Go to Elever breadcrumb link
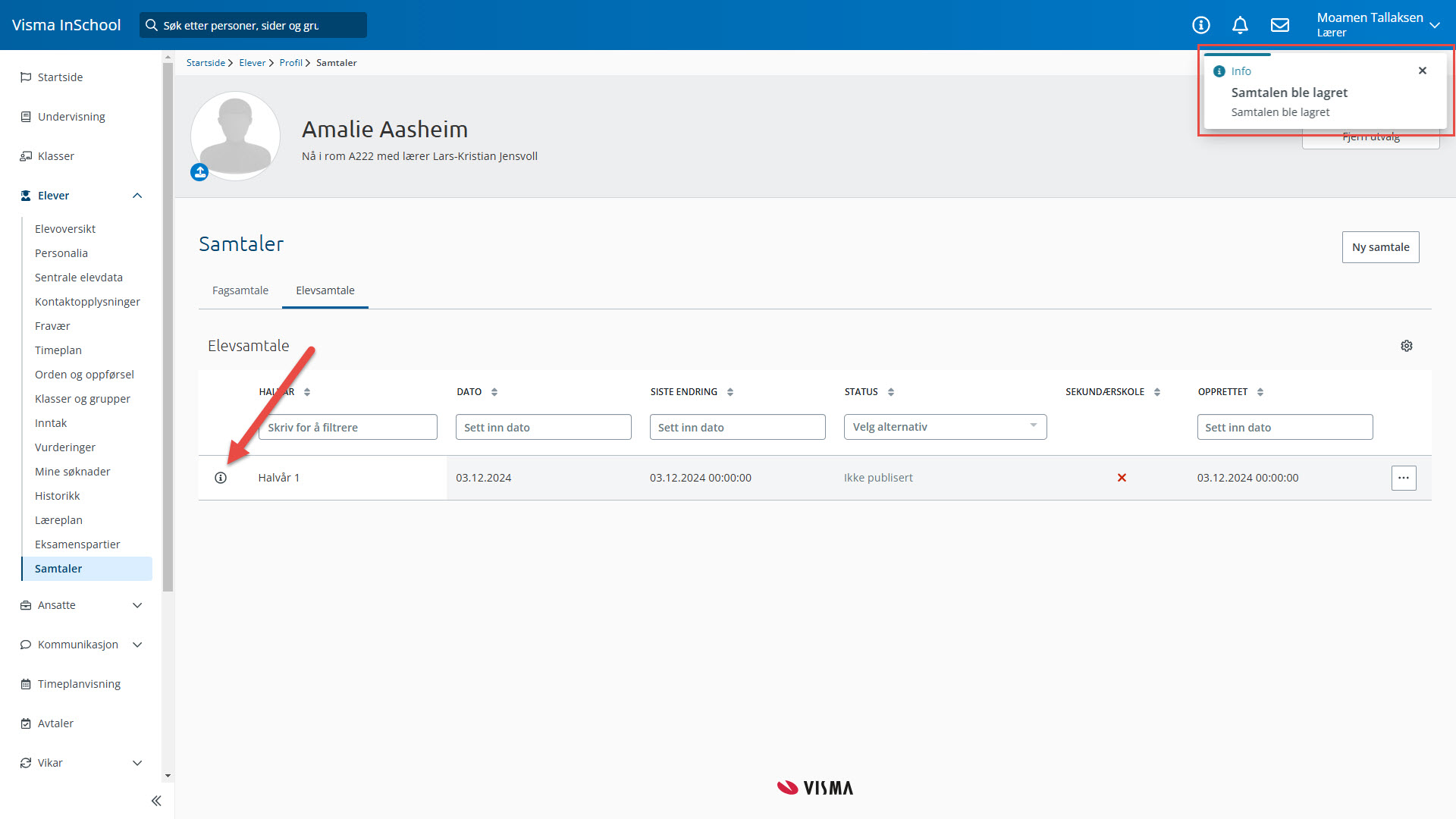The width and height of the screenshot is (1456, 819). click(x=252, y=63)
